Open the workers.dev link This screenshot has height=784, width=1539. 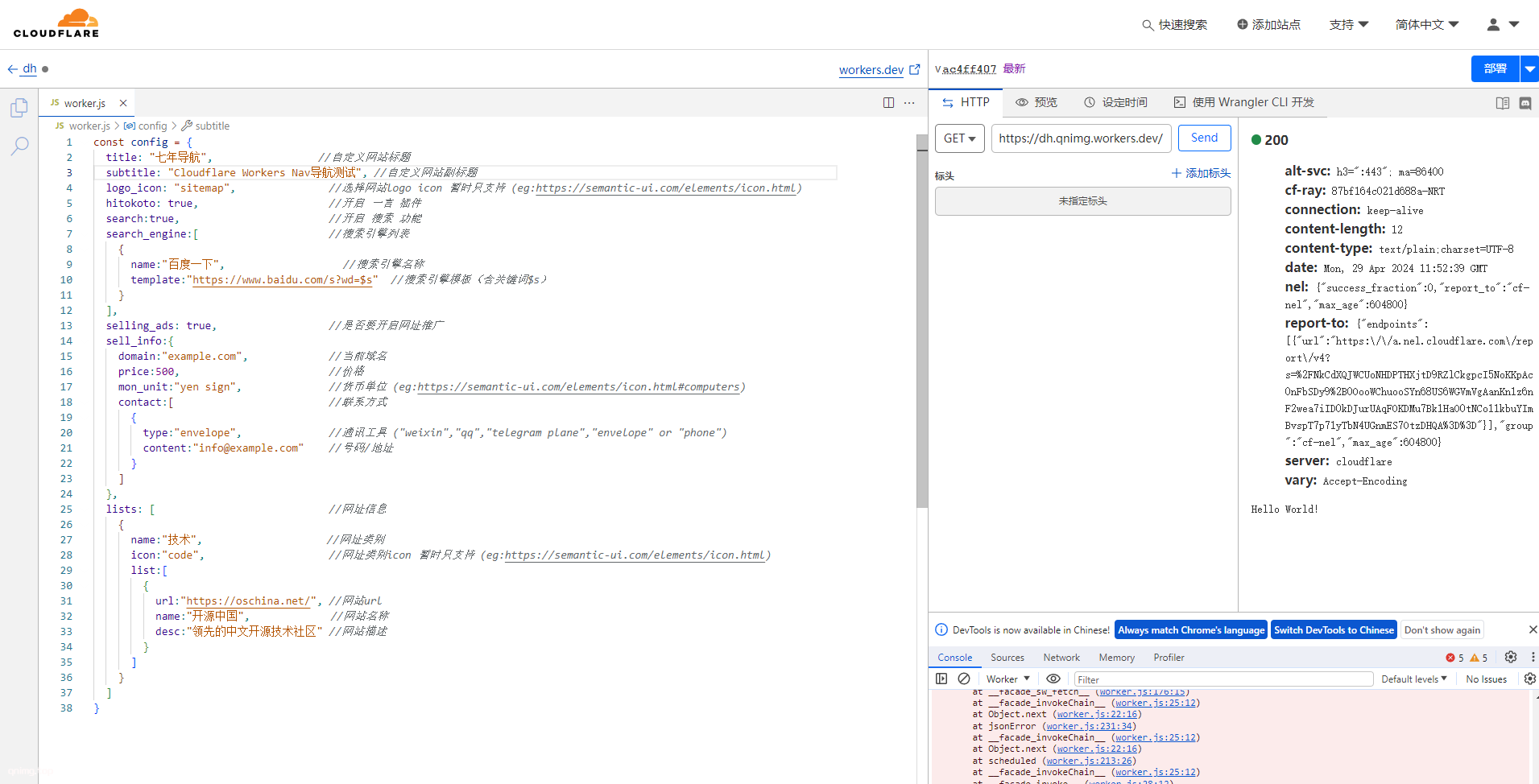879,70
